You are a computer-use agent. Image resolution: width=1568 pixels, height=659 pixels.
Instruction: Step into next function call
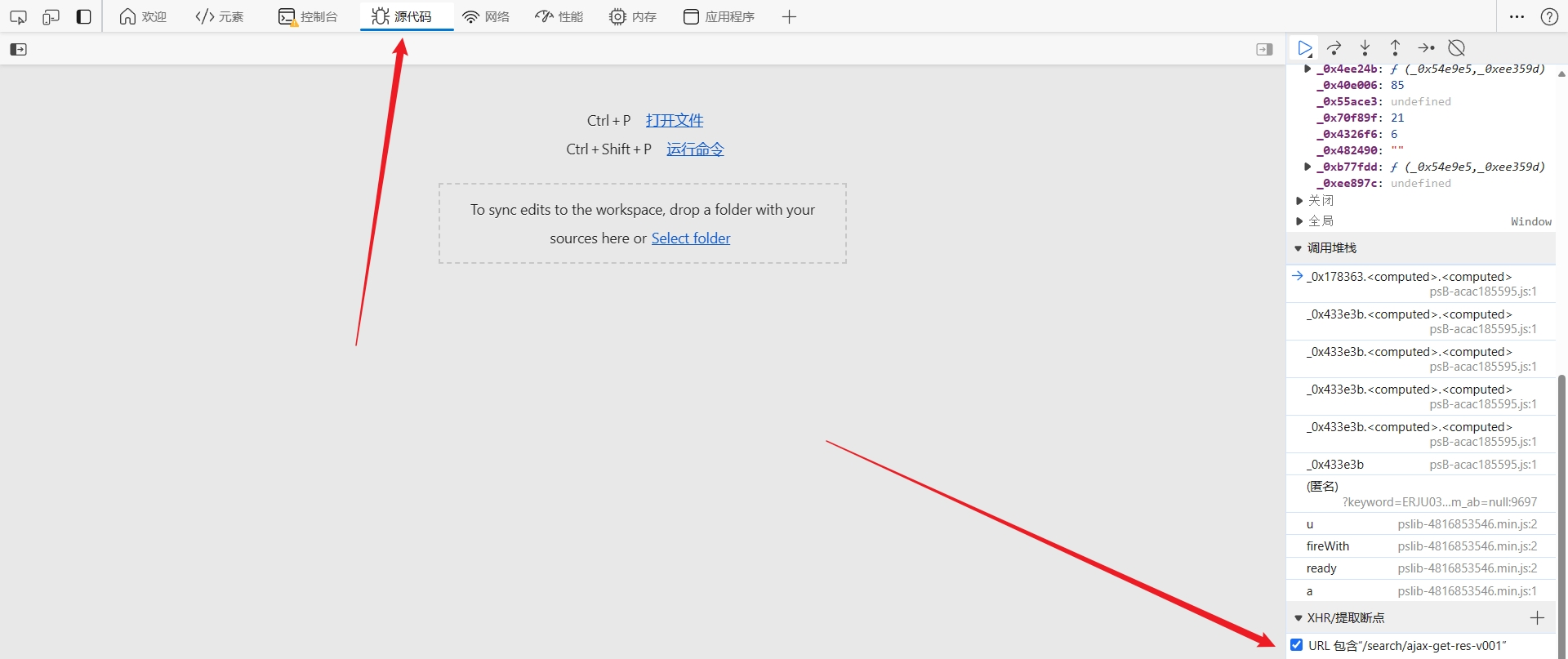pos(1365,48)
